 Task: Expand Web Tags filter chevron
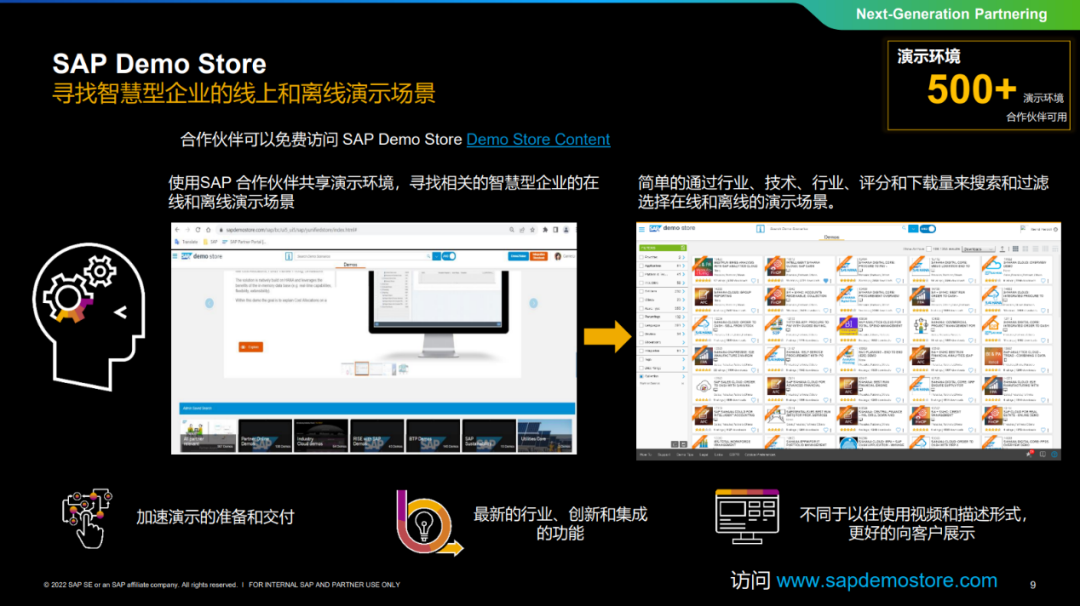(x=684, y=368)
